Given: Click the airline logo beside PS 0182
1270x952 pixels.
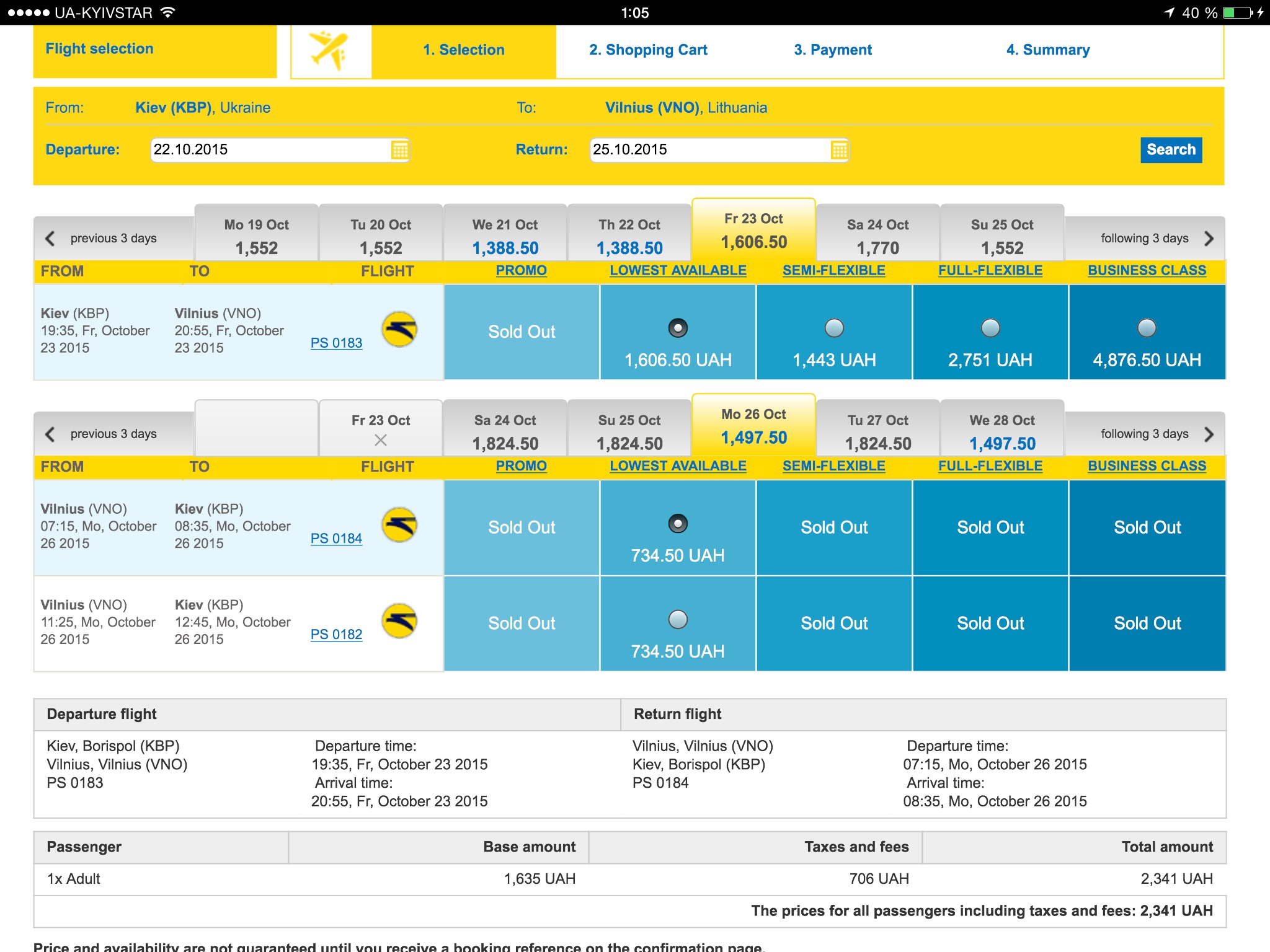Looking at the screenshot, I should click(x=399, y=621).
